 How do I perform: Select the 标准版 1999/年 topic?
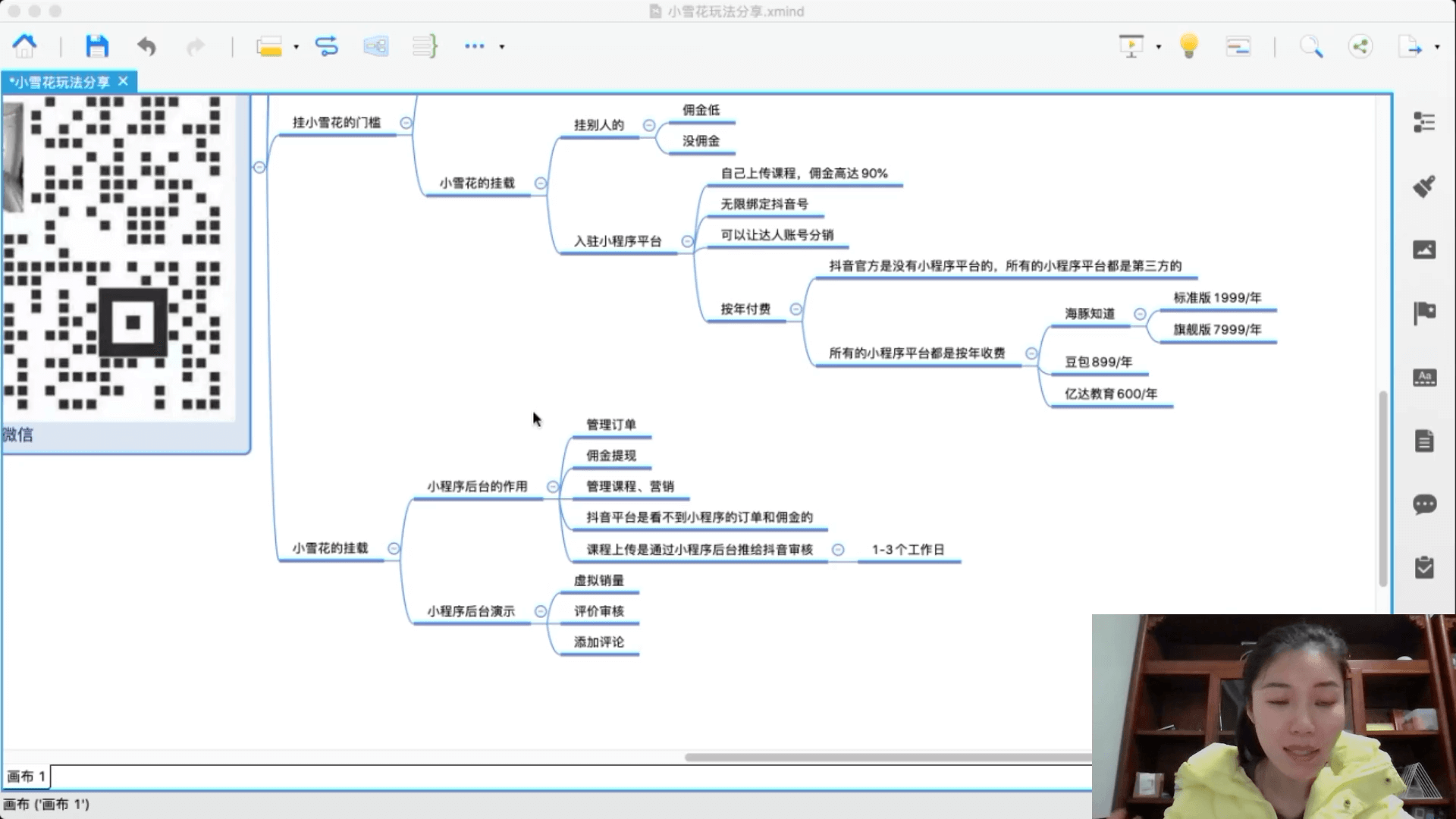pyautogui.click(x=1217, y=298)
